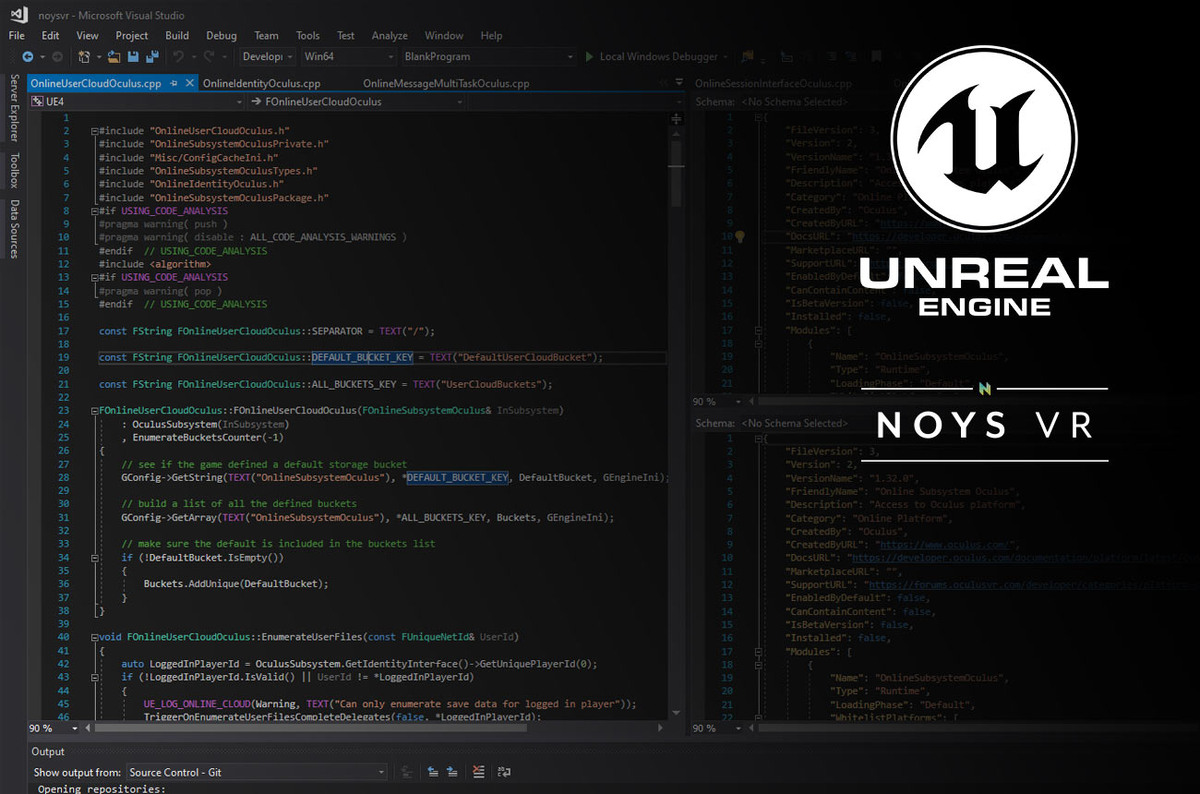Click the Opening repositories: output text
Image resolution: width=1200 pixels, height=794 pixels.
[x=101, y=788]
